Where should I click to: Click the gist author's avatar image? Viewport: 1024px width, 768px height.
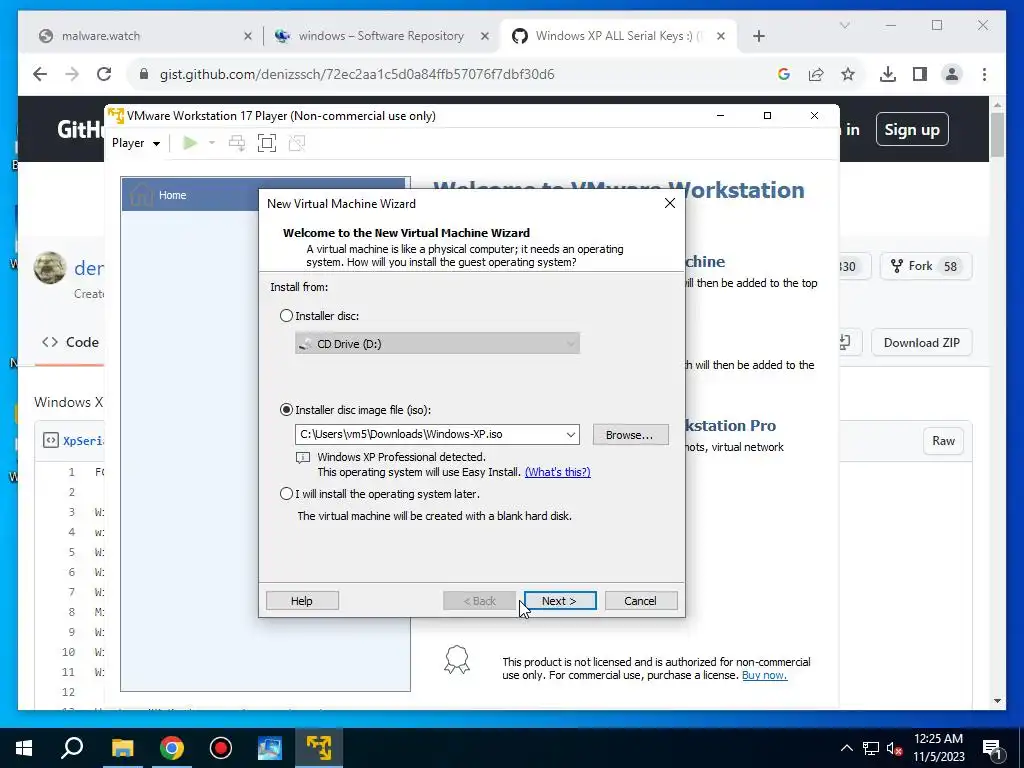pyautogui.click(x=50, y=268)
